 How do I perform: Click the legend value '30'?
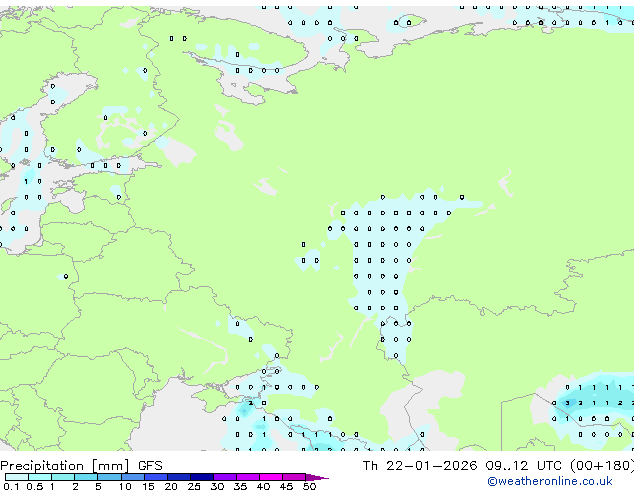[x=217, y=486]
